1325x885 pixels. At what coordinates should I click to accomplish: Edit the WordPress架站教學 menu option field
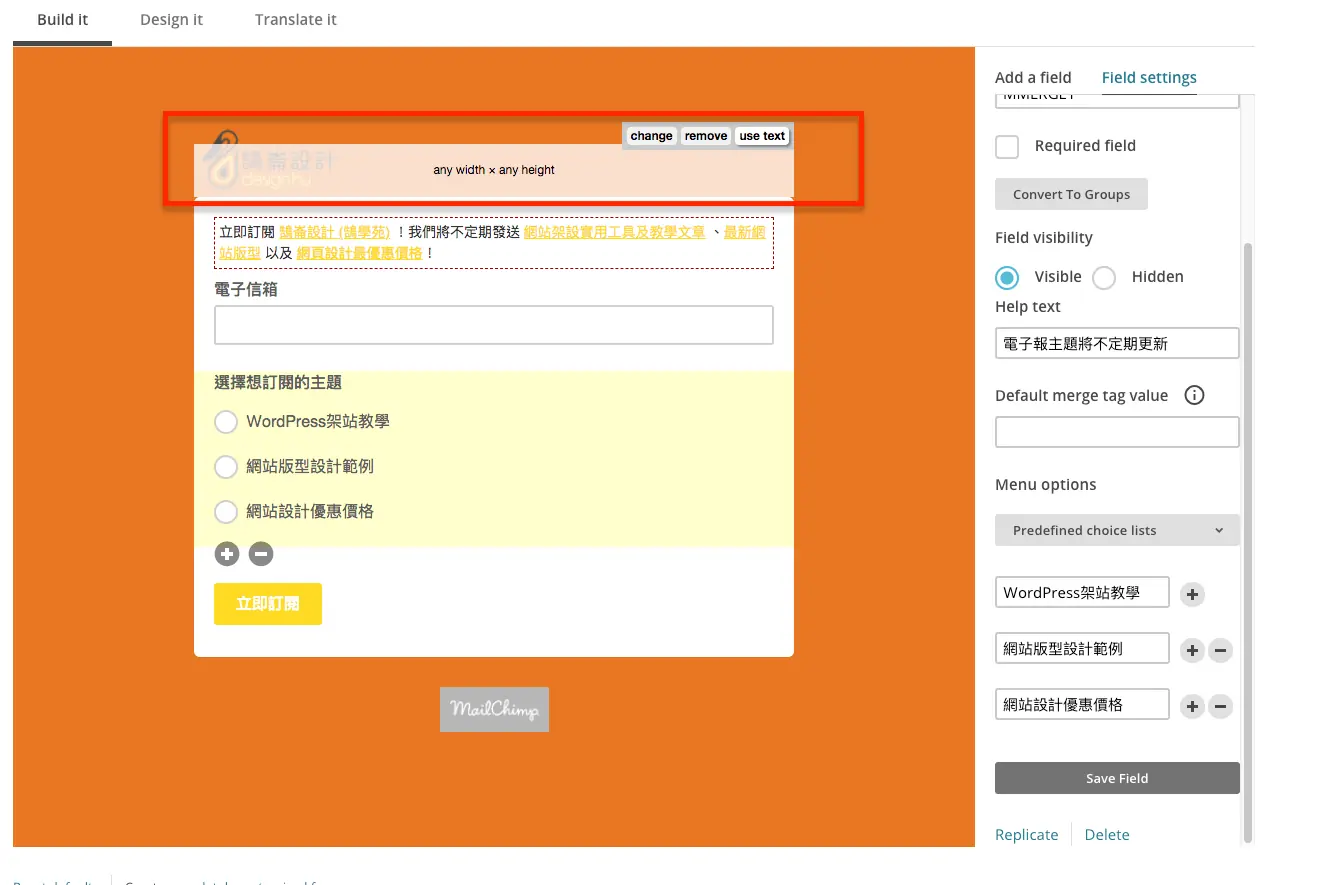[1082, 592]
